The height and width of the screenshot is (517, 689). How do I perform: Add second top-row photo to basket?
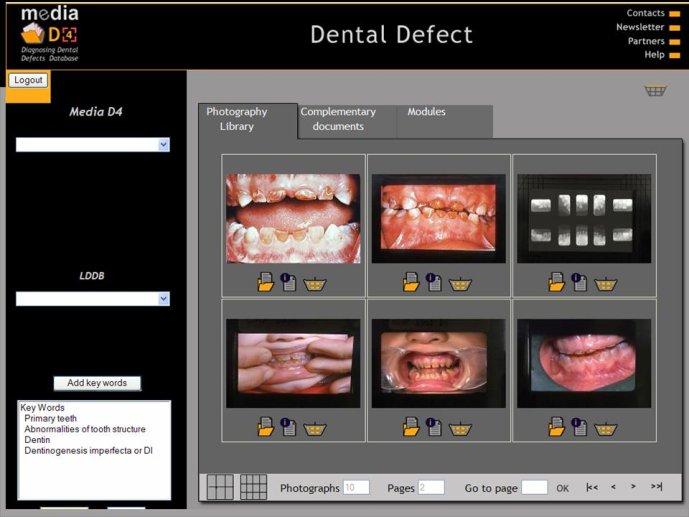pos(460,284)
